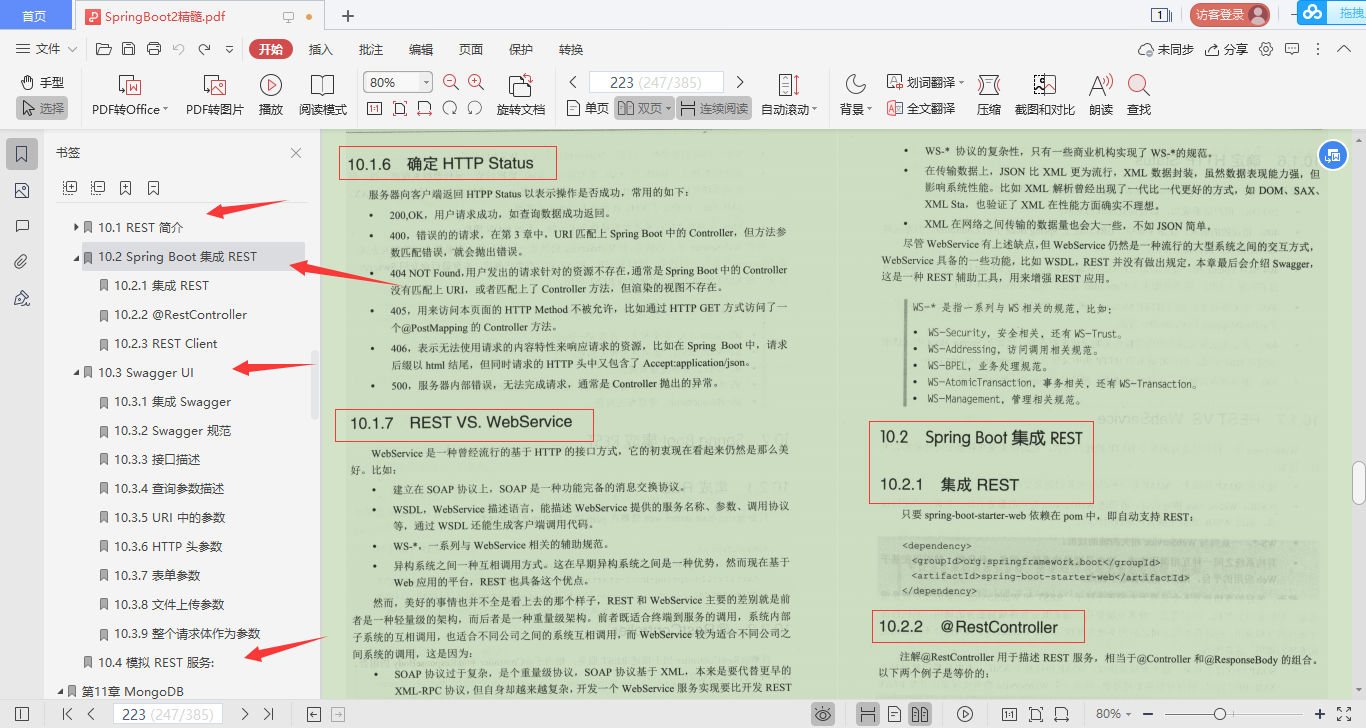Switch to the 保护 tab

520,49
